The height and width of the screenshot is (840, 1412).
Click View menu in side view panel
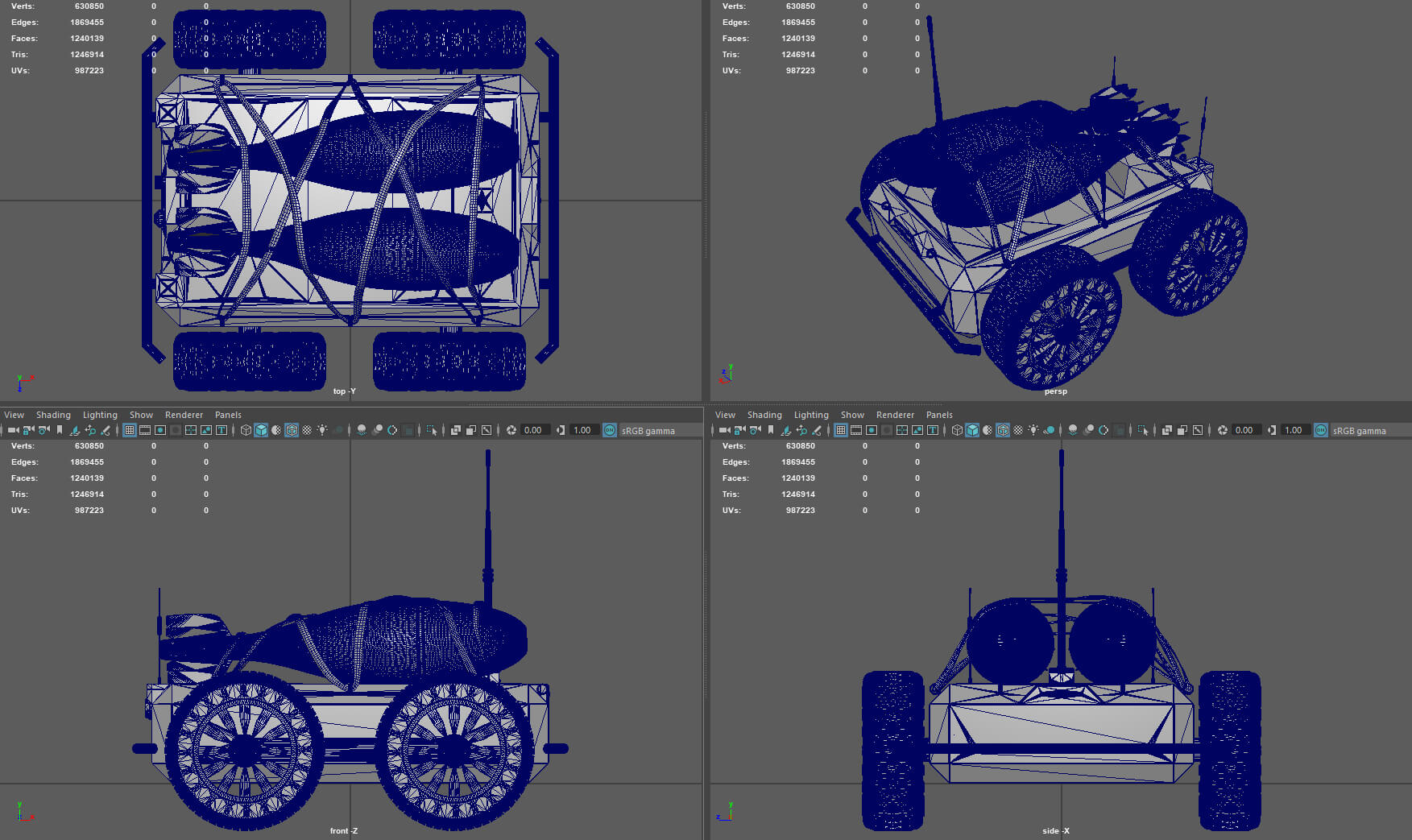tap(725, 415)
